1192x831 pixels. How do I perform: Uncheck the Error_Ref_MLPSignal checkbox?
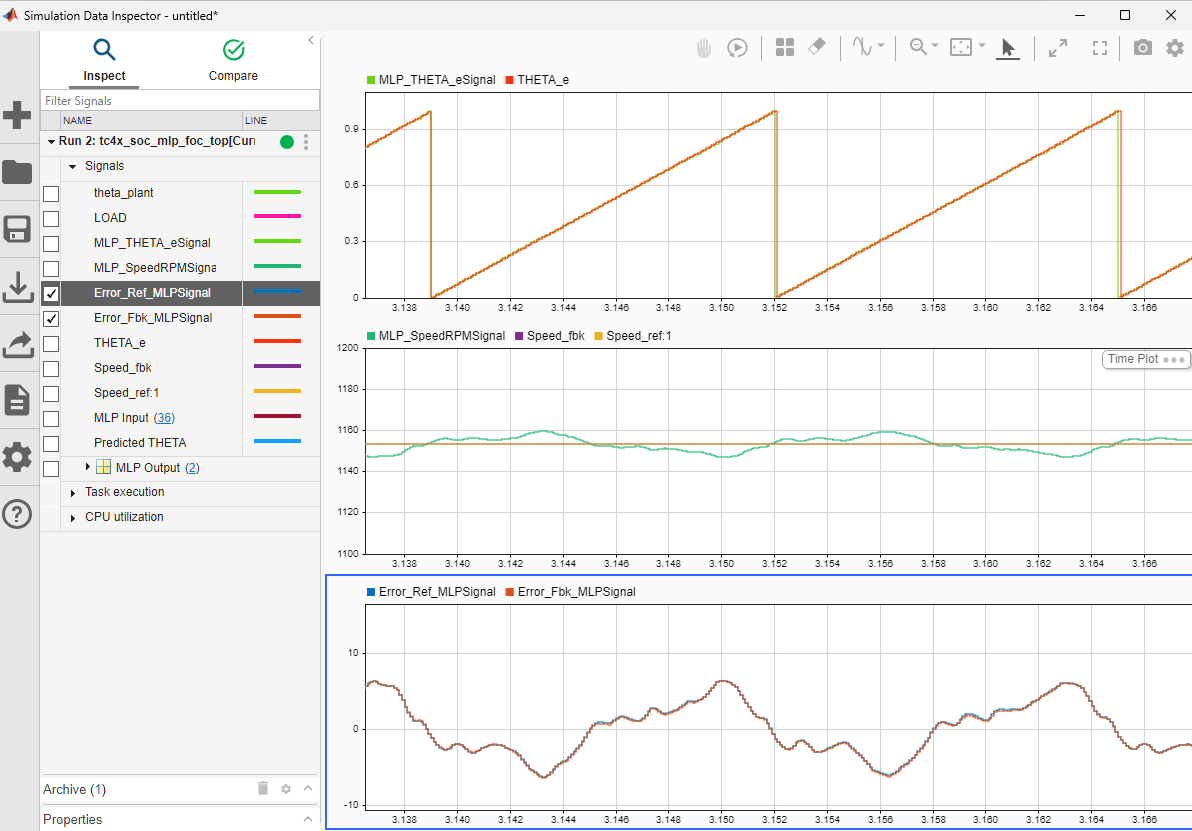[51, 293]
